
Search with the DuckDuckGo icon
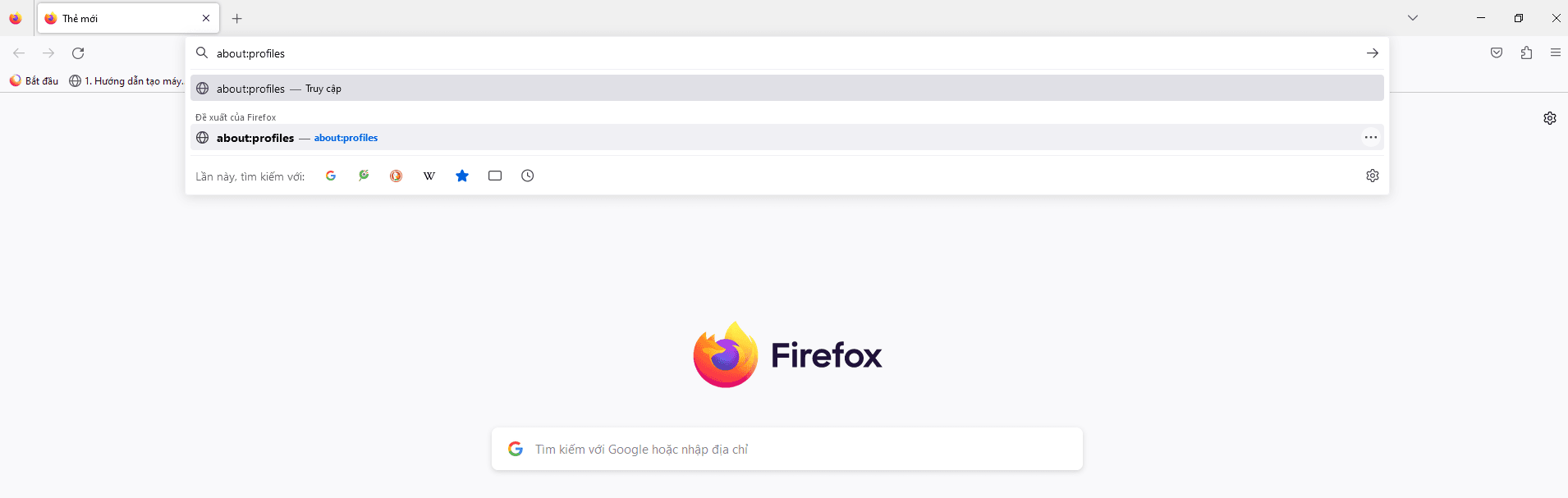[x=397, y=176]
